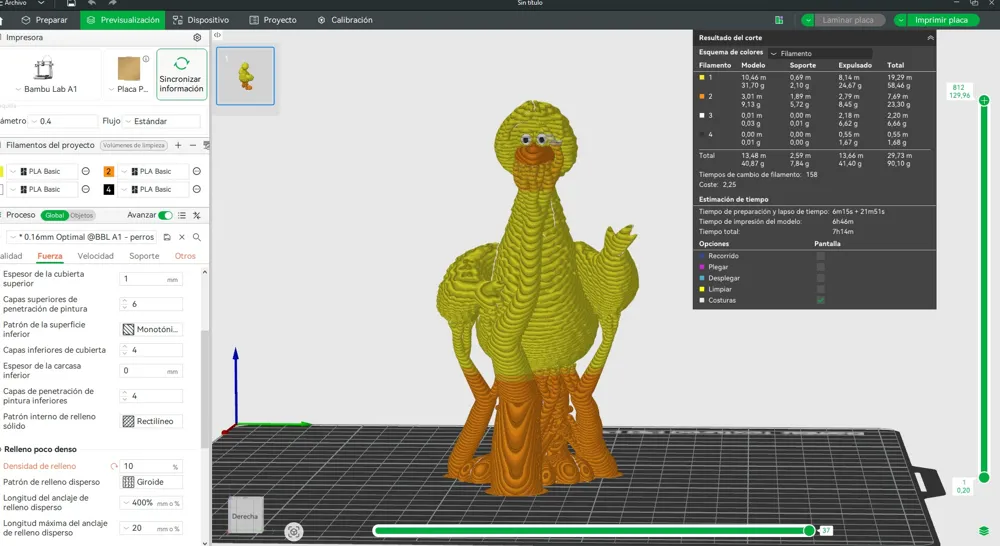Select the plate 1 thumbnail
Image resolution: width=1000 pixels, height=546 pixels.
point(246,76)
